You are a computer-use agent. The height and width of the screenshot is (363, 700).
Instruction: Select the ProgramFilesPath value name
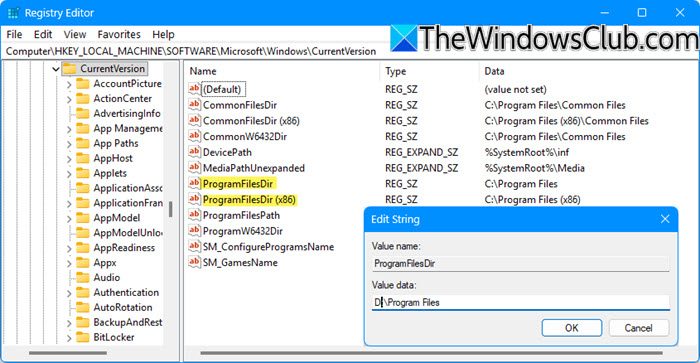coord(241,215)
